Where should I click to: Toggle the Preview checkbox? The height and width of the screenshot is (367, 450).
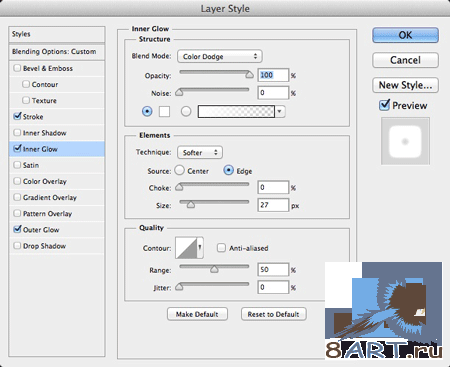pyautogui.click(x=384, y=105)
